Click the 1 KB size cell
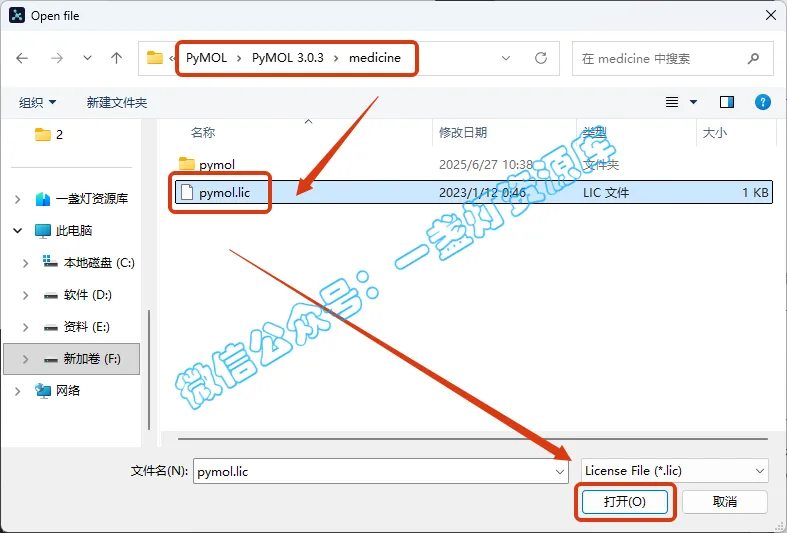The width and height of the screenshot is (787, 533). pos(755,193)
